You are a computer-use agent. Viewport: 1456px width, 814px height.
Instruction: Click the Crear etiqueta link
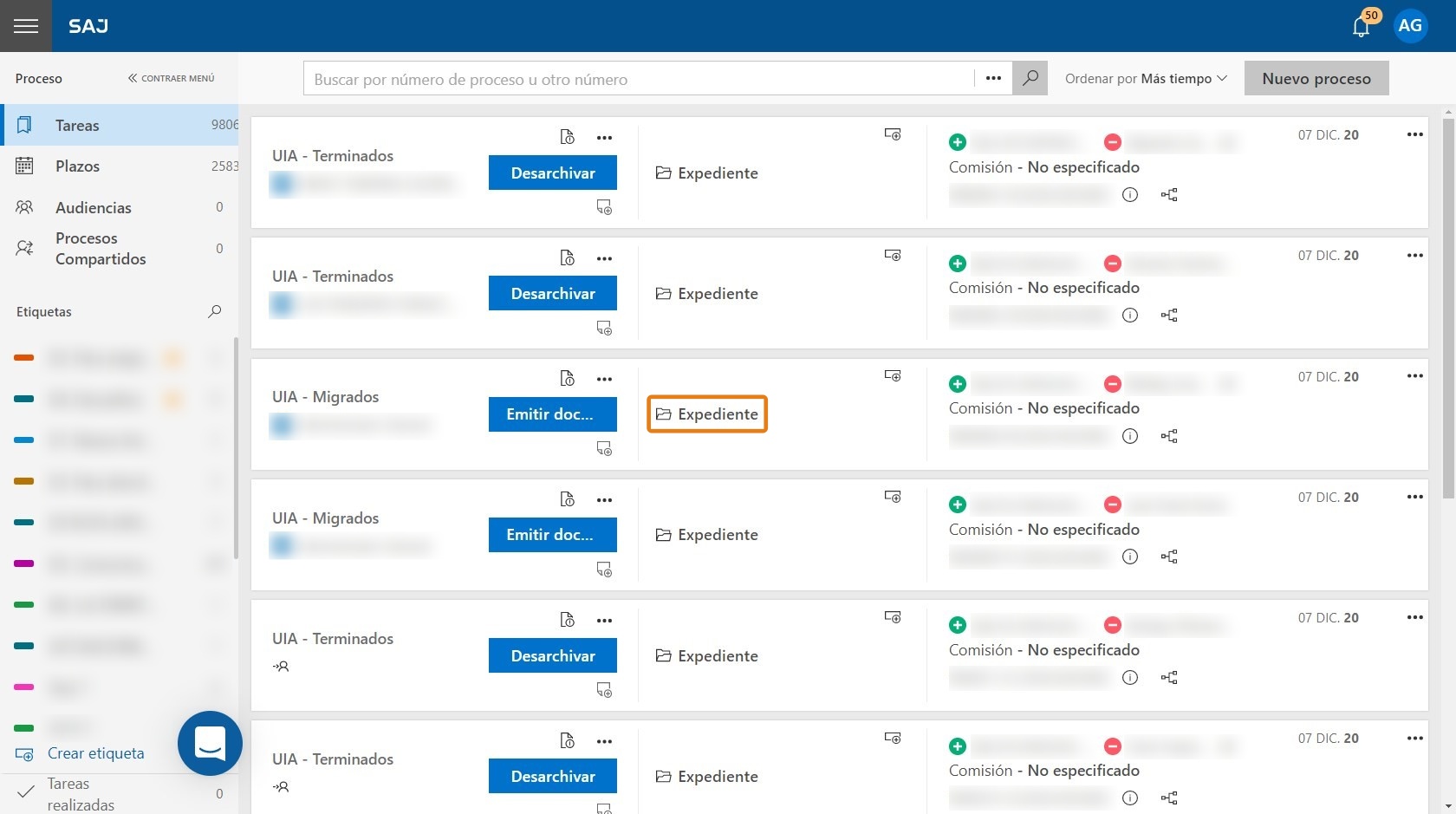[x=95, y=753]
